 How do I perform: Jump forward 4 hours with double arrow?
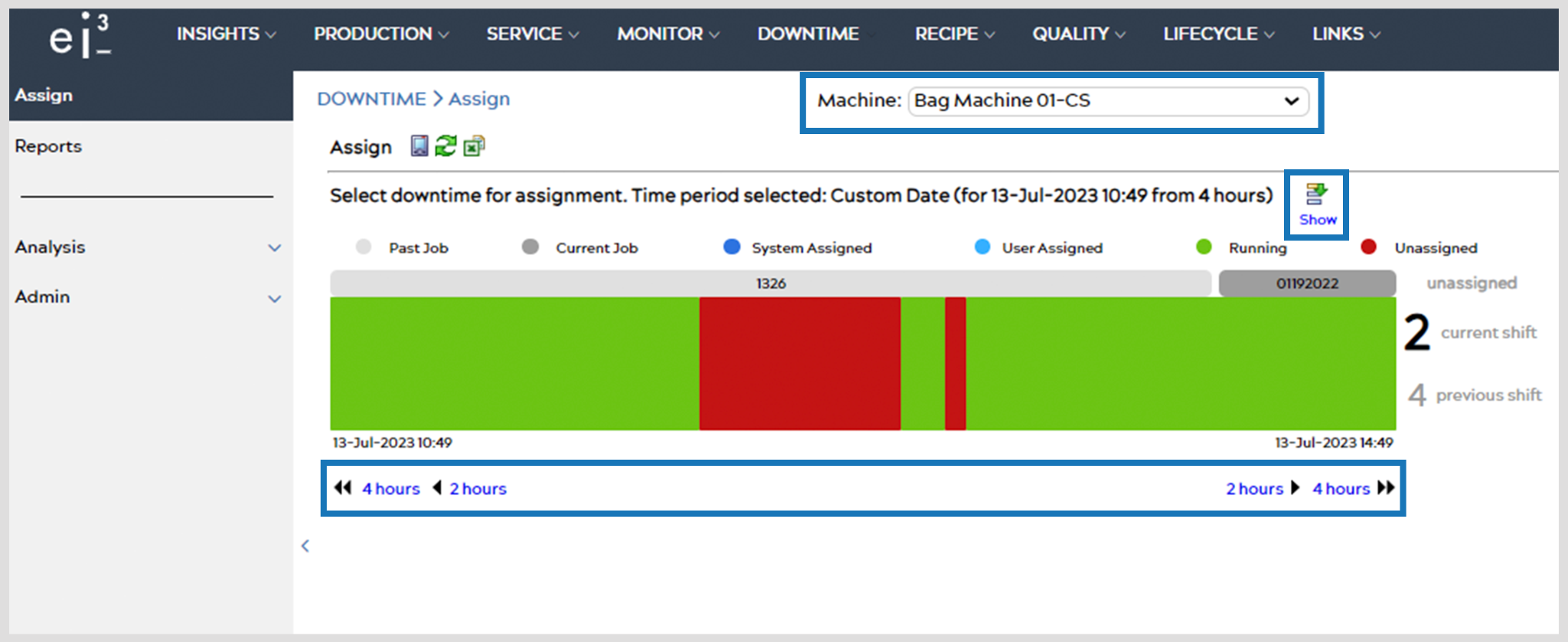click(1387, 488)
